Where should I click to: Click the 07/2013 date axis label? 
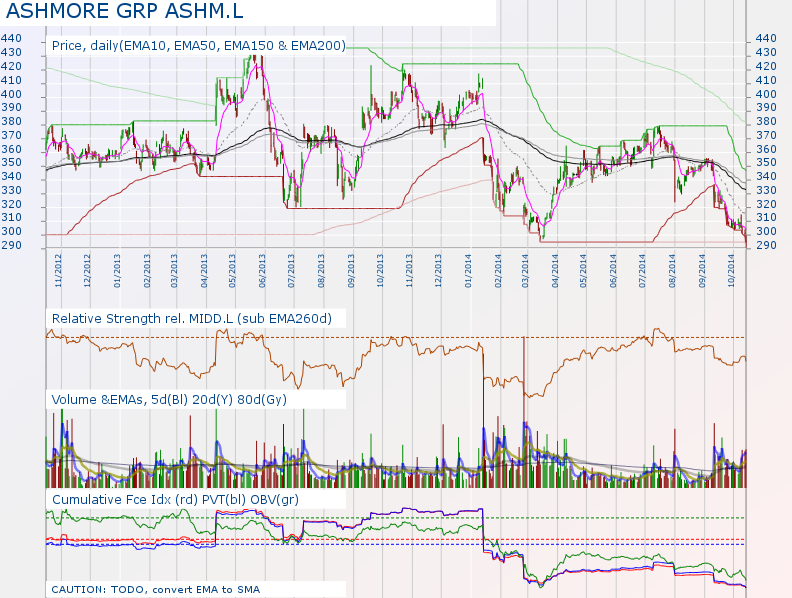(291, 271)
